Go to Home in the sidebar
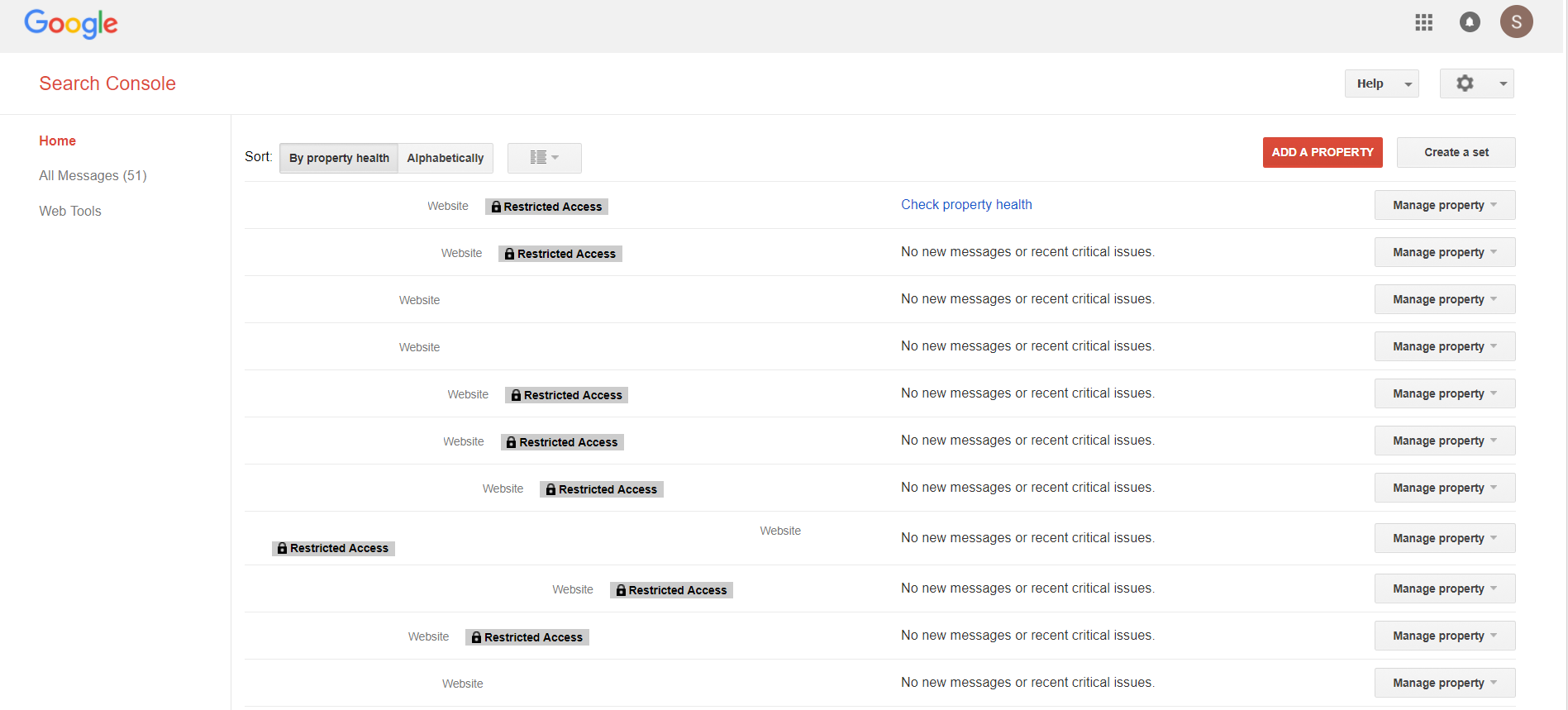 click(x=57, y=141)
